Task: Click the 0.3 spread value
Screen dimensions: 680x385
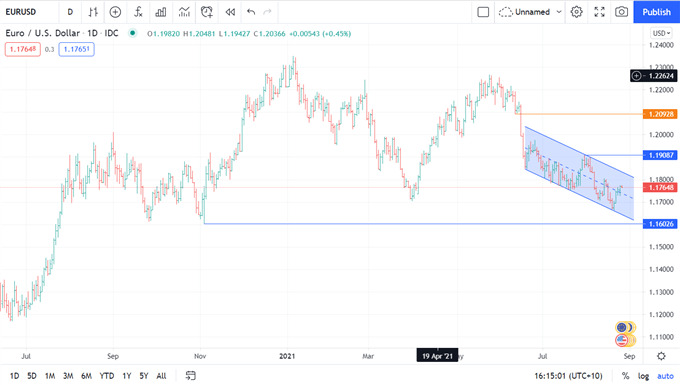Action: [49, 49]
